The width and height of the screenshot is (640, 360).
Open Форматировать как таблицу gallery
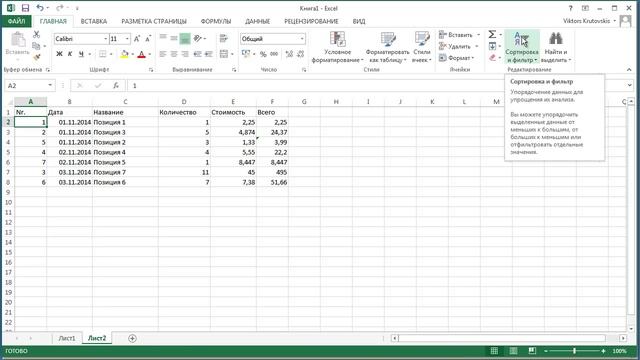[x=387, y=47]
